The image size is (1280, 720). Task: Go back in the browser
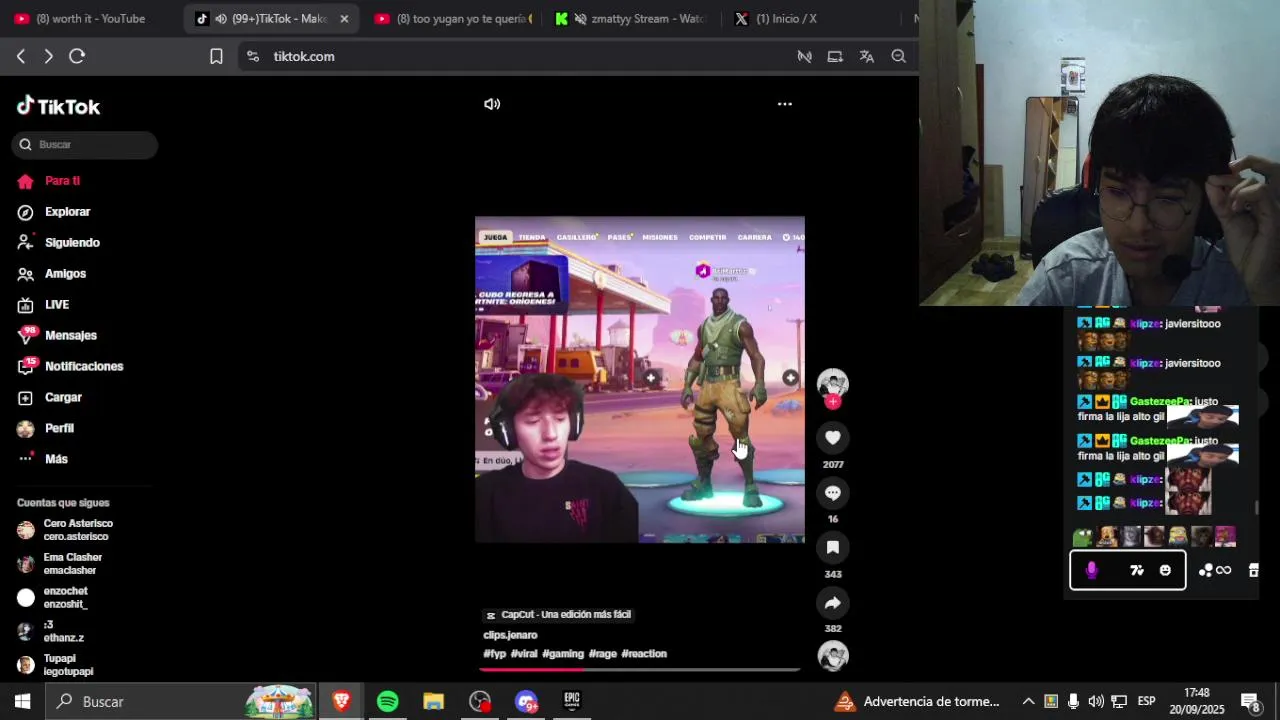tap(21, 57)
